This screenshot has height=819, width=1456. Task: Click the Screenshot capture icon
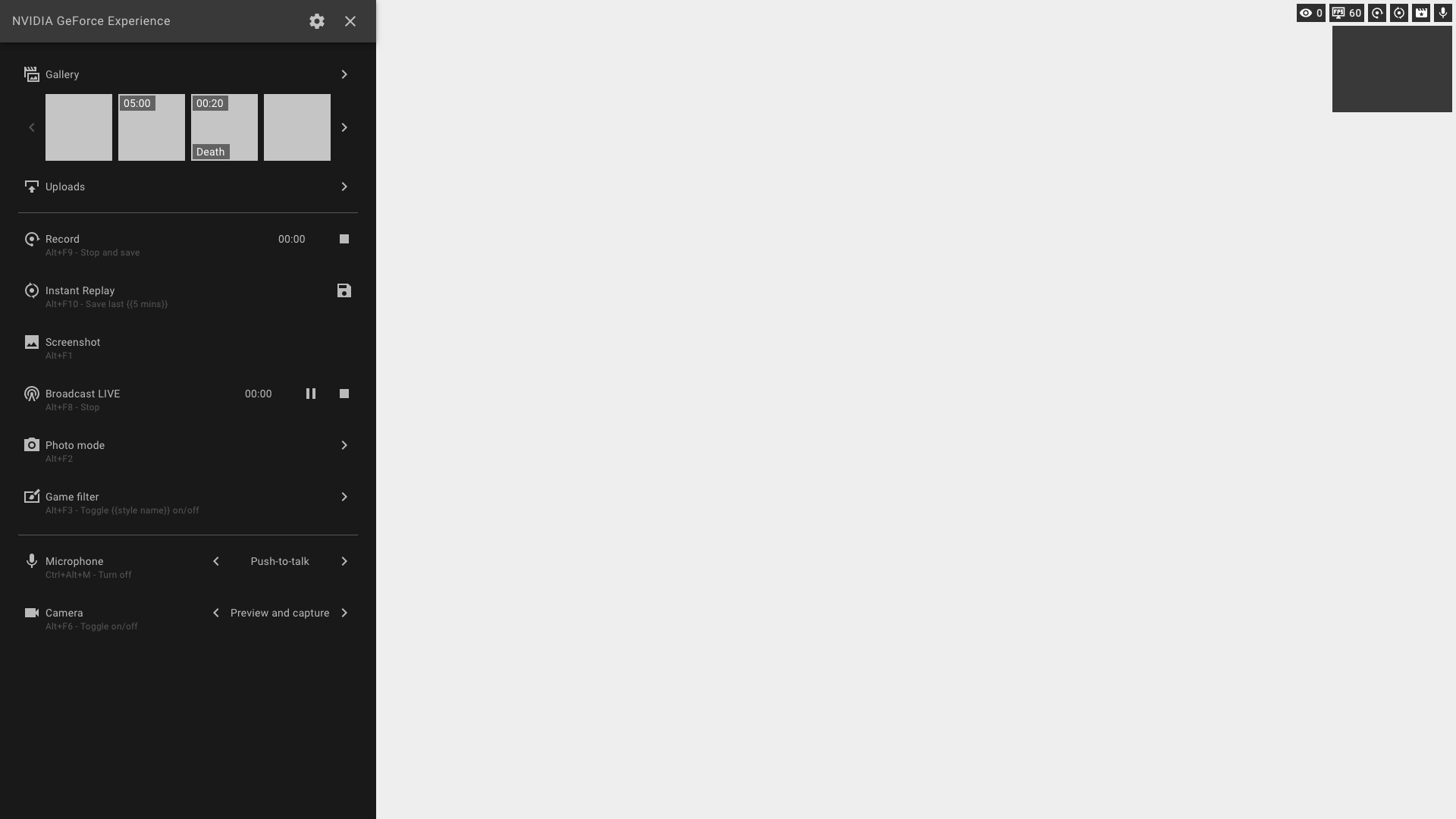pos(32,341)
